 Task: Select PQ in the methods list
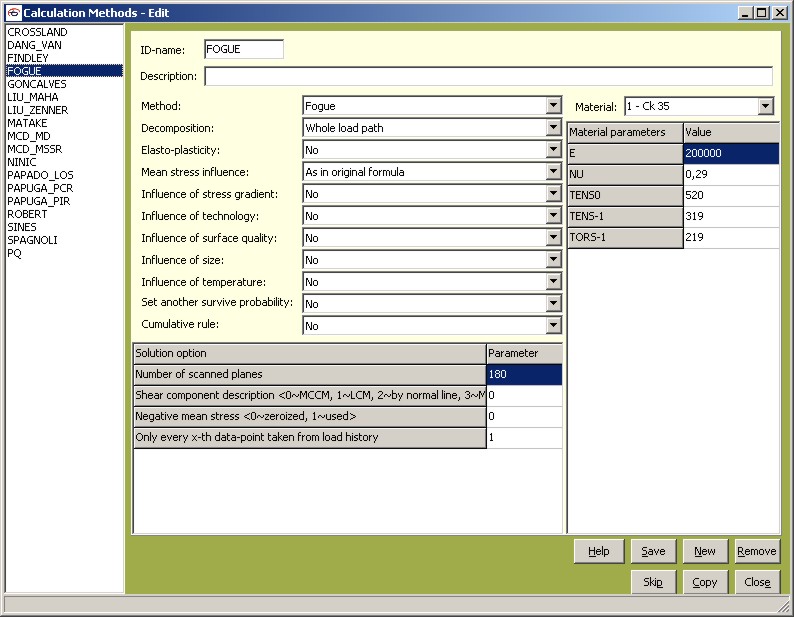pyautogui.click(x=64, y=253)
